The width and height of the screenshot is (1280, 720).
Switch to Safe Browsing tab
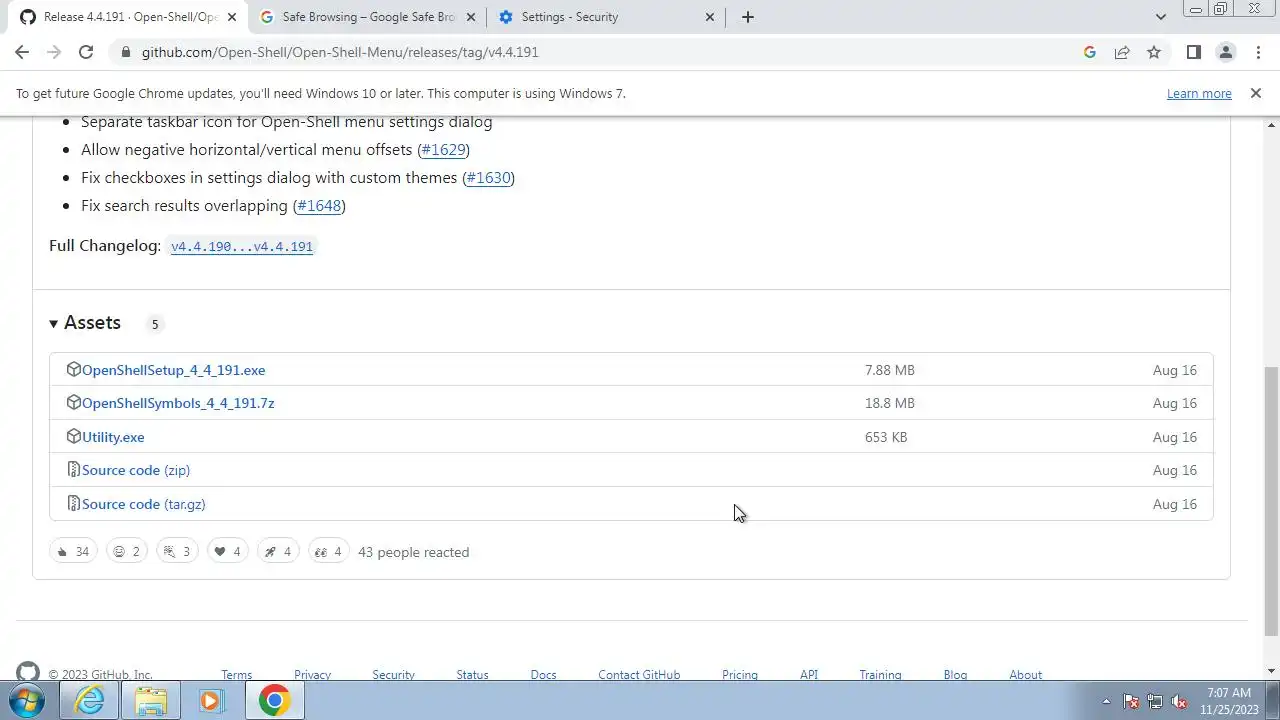[x=367, y=17]
